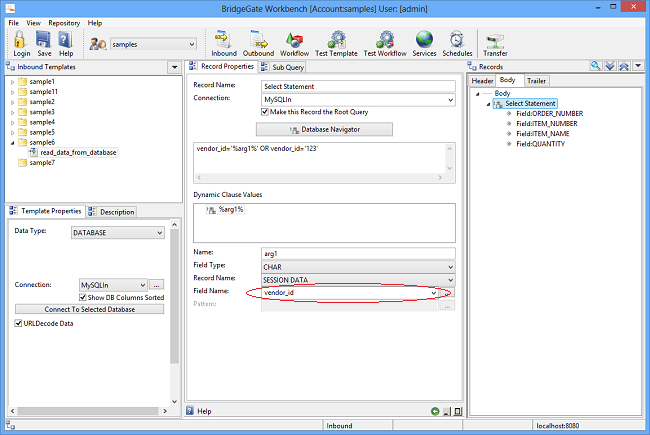Image resolution: width=650 pixels, height=435 pixels.
Task: Click the blue Help question icon at bottom
Action: [190, 411]
